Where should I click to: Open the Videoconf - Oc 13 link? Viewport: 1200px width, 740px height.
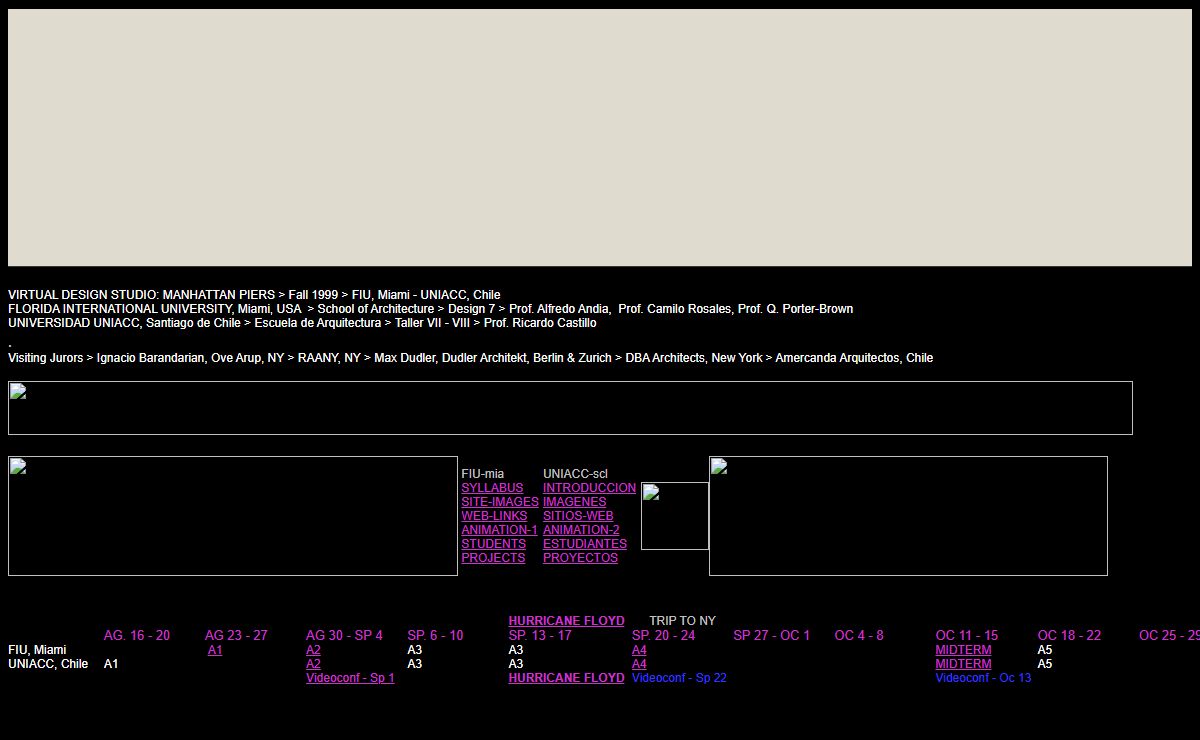983,678
